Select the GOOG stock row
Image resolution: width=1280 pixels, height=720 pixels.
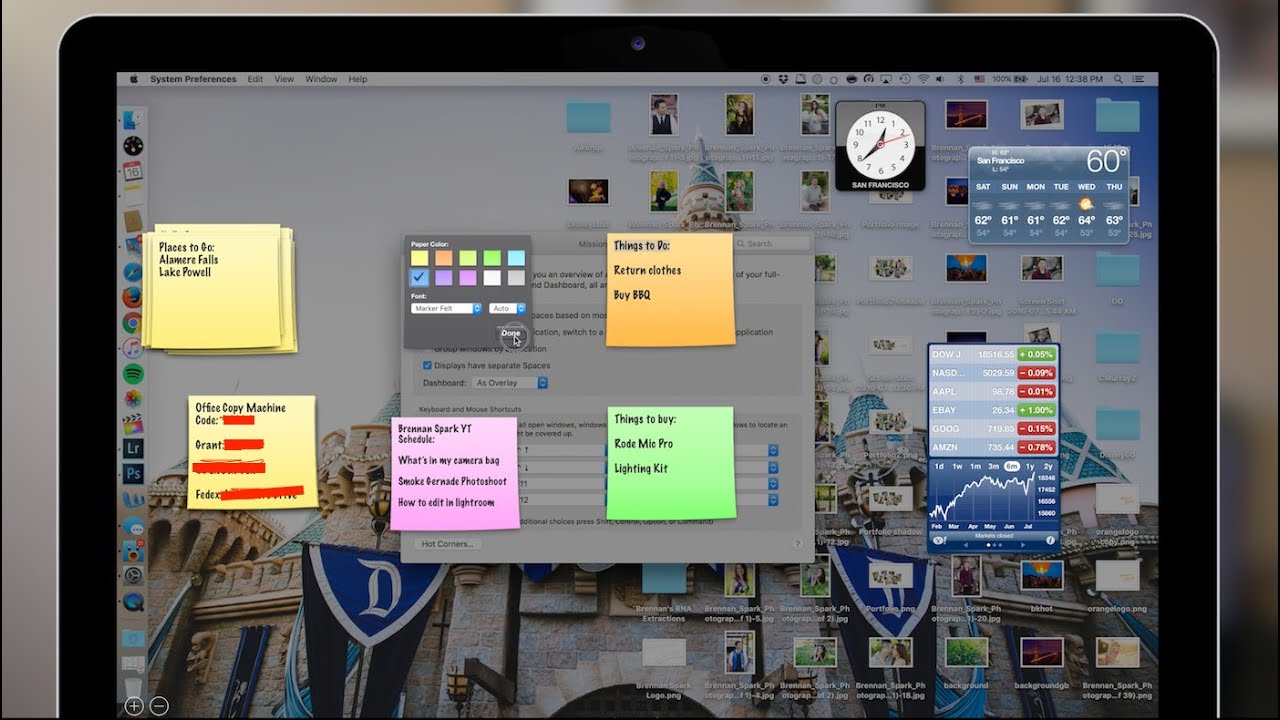point(993,428)
